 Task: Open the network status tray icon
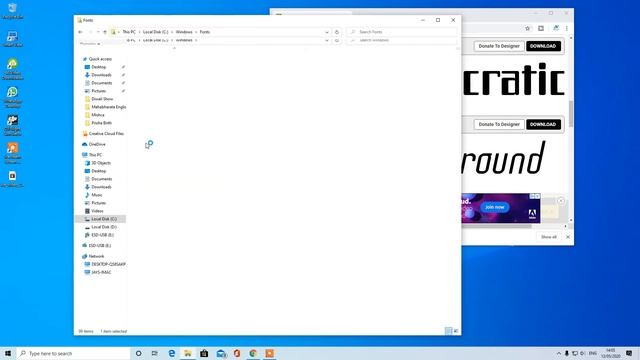575,353
